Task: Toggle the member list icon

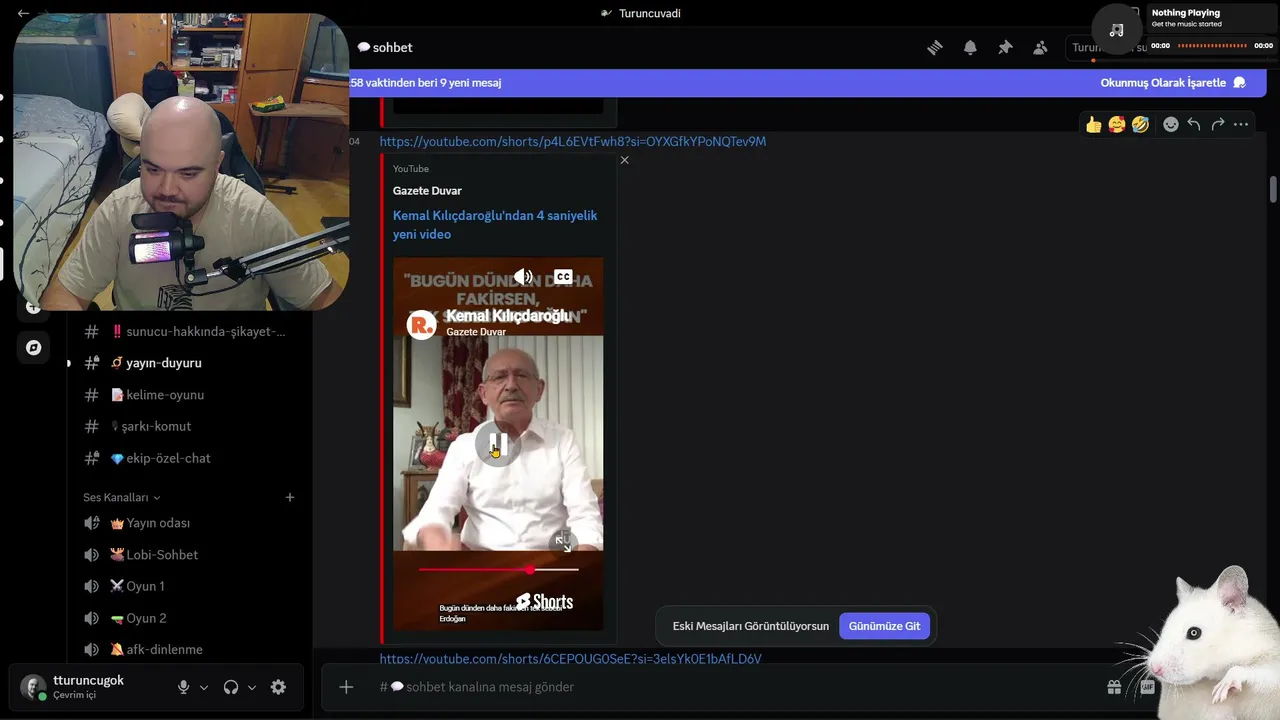Action: pyautogui.click(x=1040, y=47)
